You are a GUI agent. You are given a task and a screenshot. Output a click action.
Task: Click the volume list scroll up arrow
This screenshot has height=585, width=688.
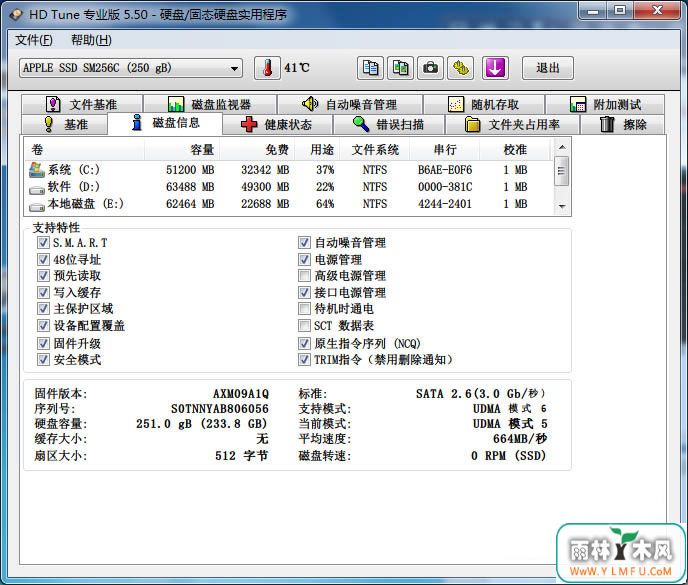click(562, 147)
